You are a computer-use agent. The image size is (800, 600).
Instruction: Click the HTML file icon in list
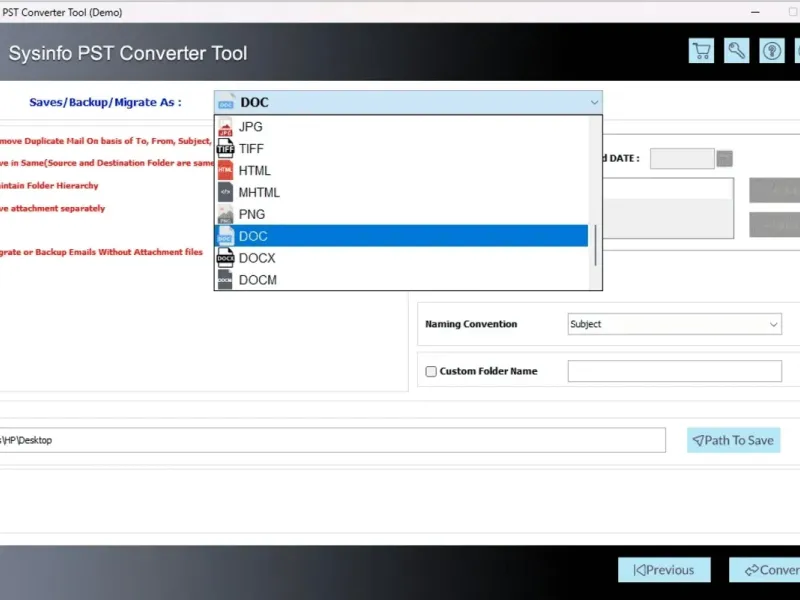[x=225, y=170]
